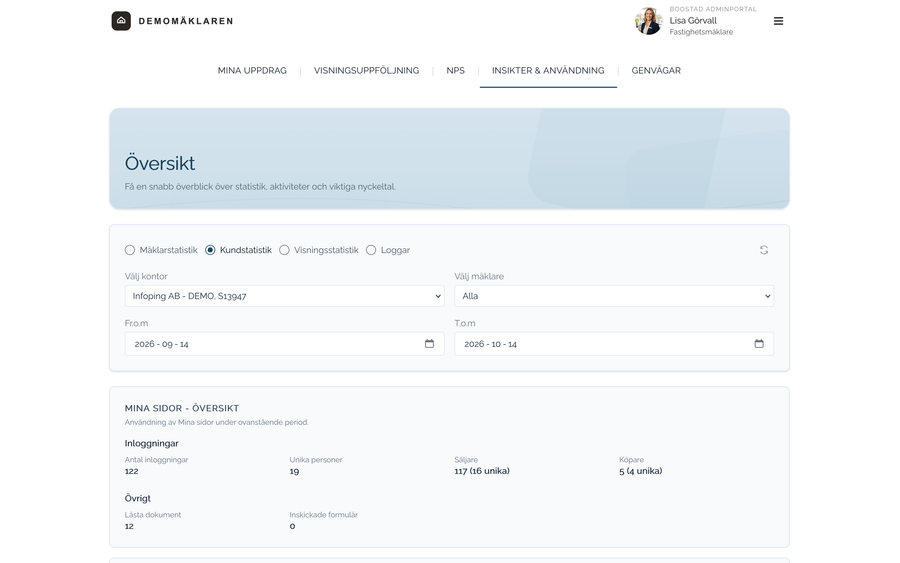
Task: Switch to the Visningsuppföljning tab
Action: 366,71
